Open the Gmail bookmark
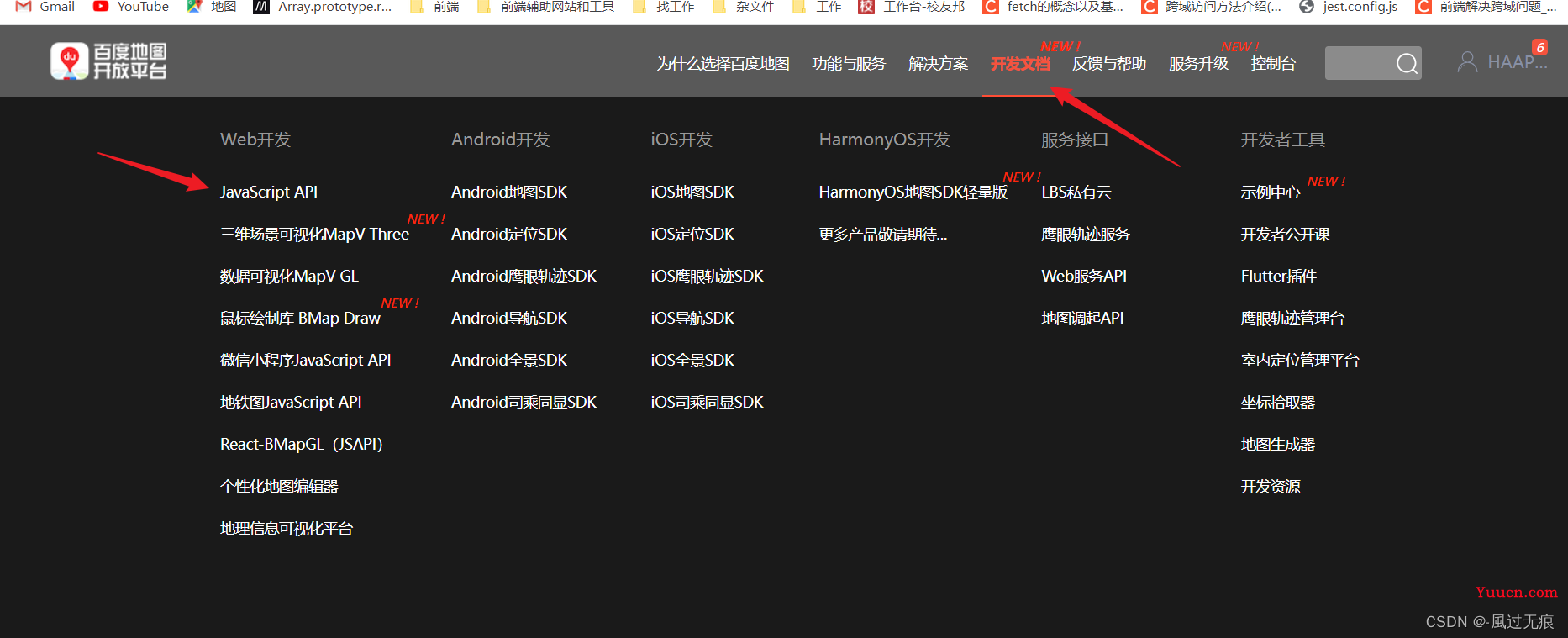The image size is (1568, 638). [45, 7]
